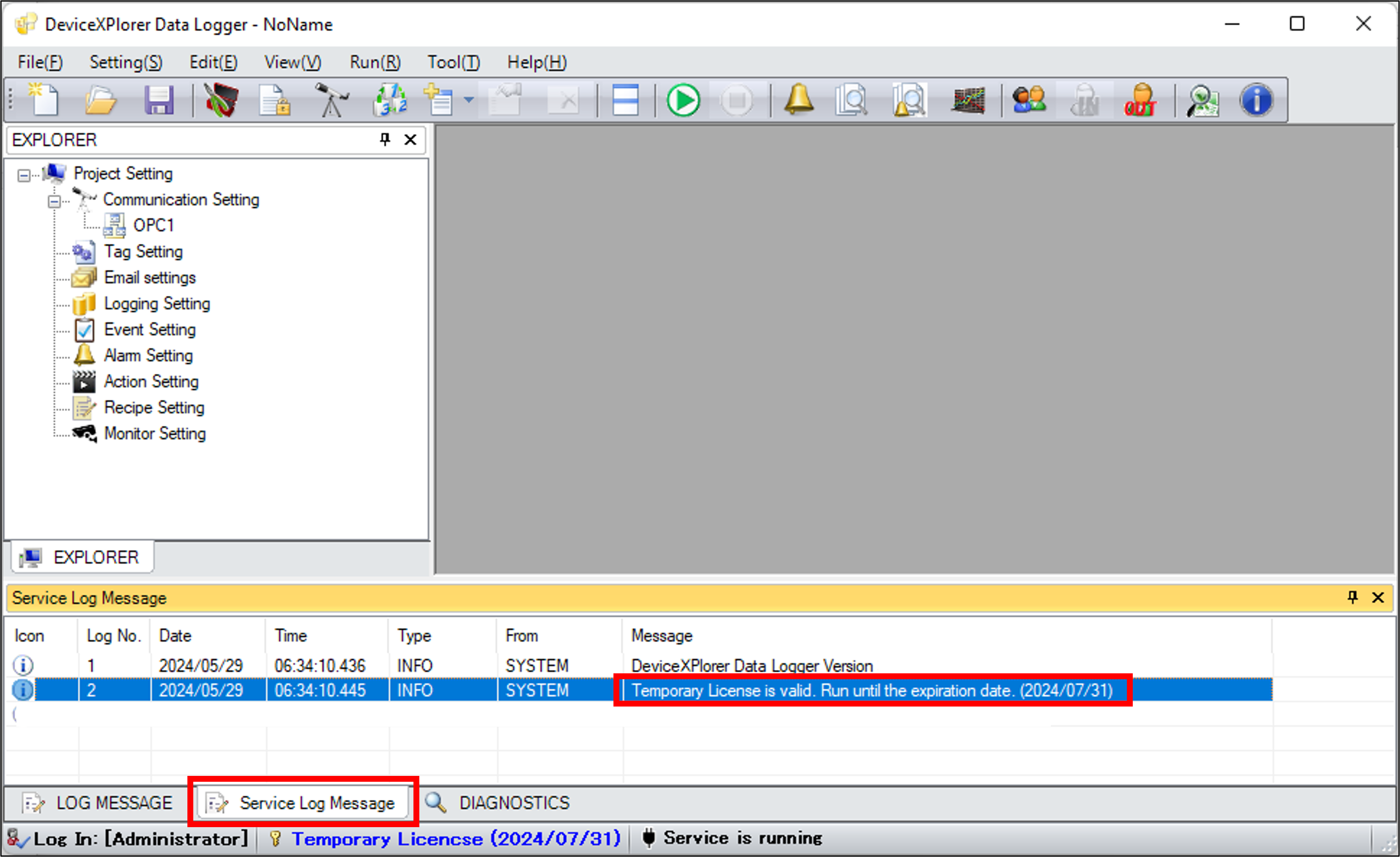
Task: Click the alarm bell toolbar icon
Action: (x=799, y=100)
